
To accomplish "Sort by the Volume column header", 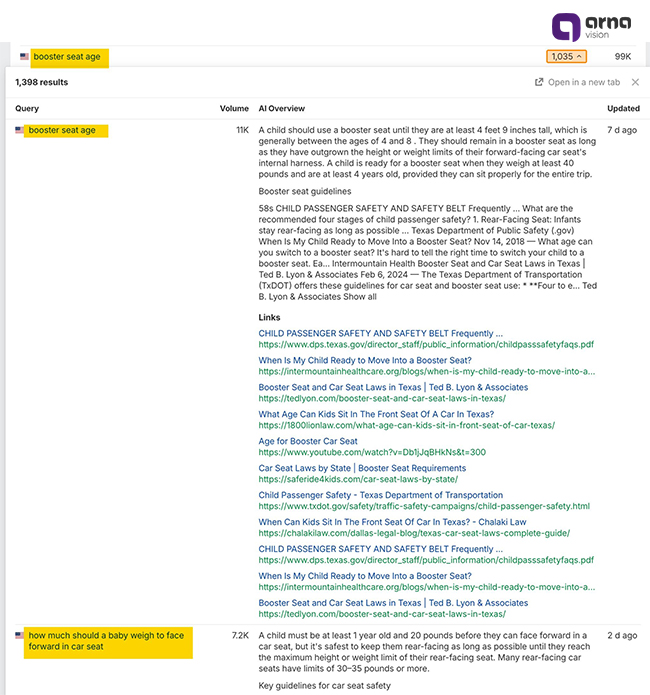I will 234,108.
